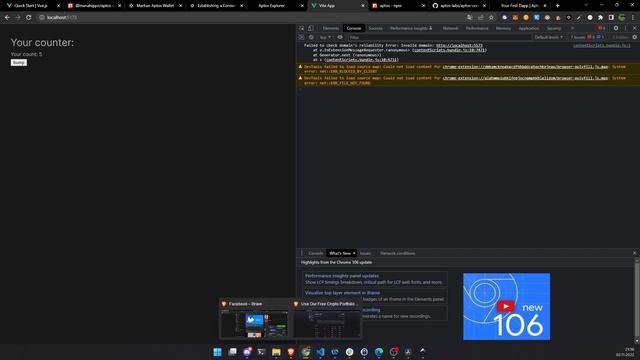Show the console sidebar
This screenshot has width=640, height=360.
click(x=302, y=37)
